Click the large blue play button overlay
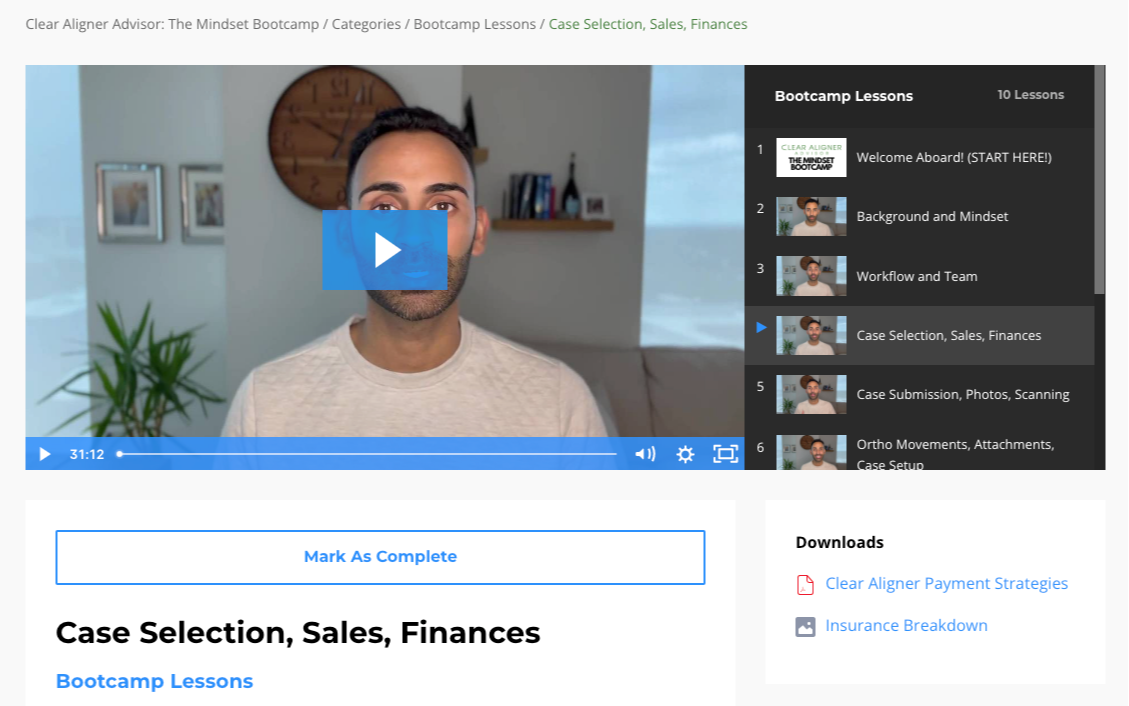1129x706 pixels. click(384, 250)
